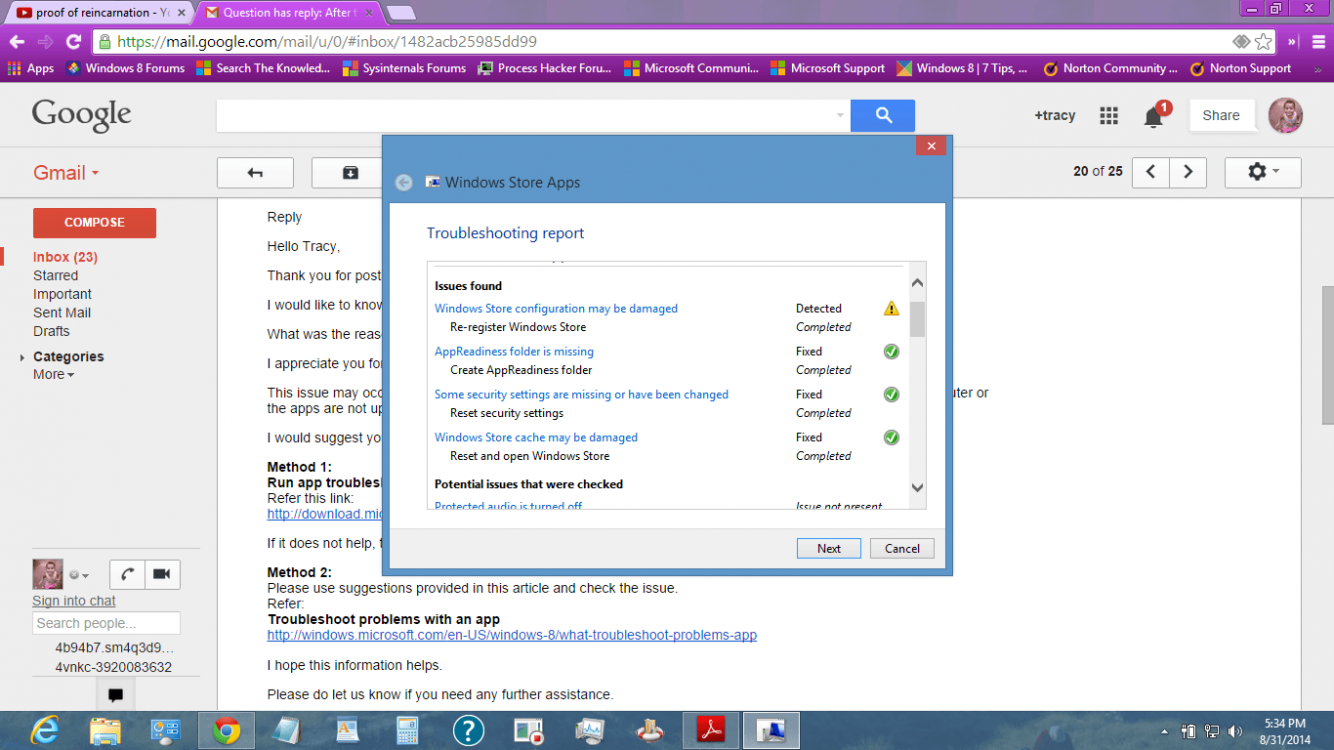
Task: Open File Explorer from the taskbar
Action: pyautogui.click(x=105, y=730)
